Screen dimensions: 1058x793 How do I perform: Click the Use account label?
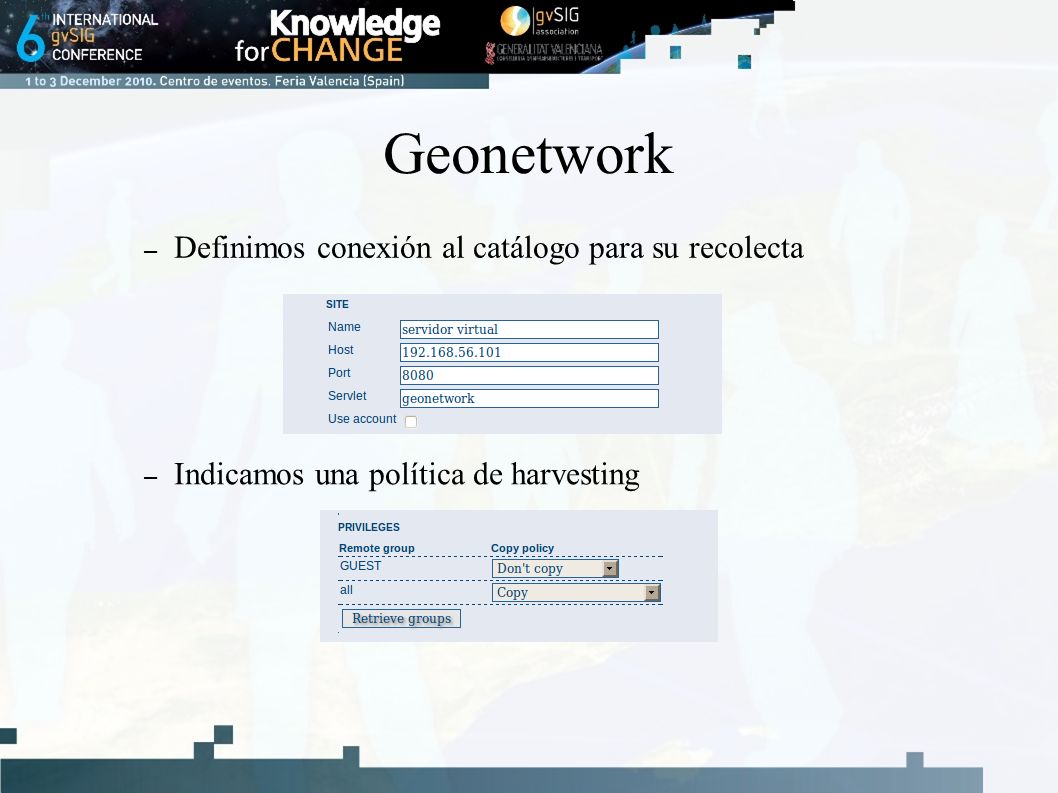[362, 418]
